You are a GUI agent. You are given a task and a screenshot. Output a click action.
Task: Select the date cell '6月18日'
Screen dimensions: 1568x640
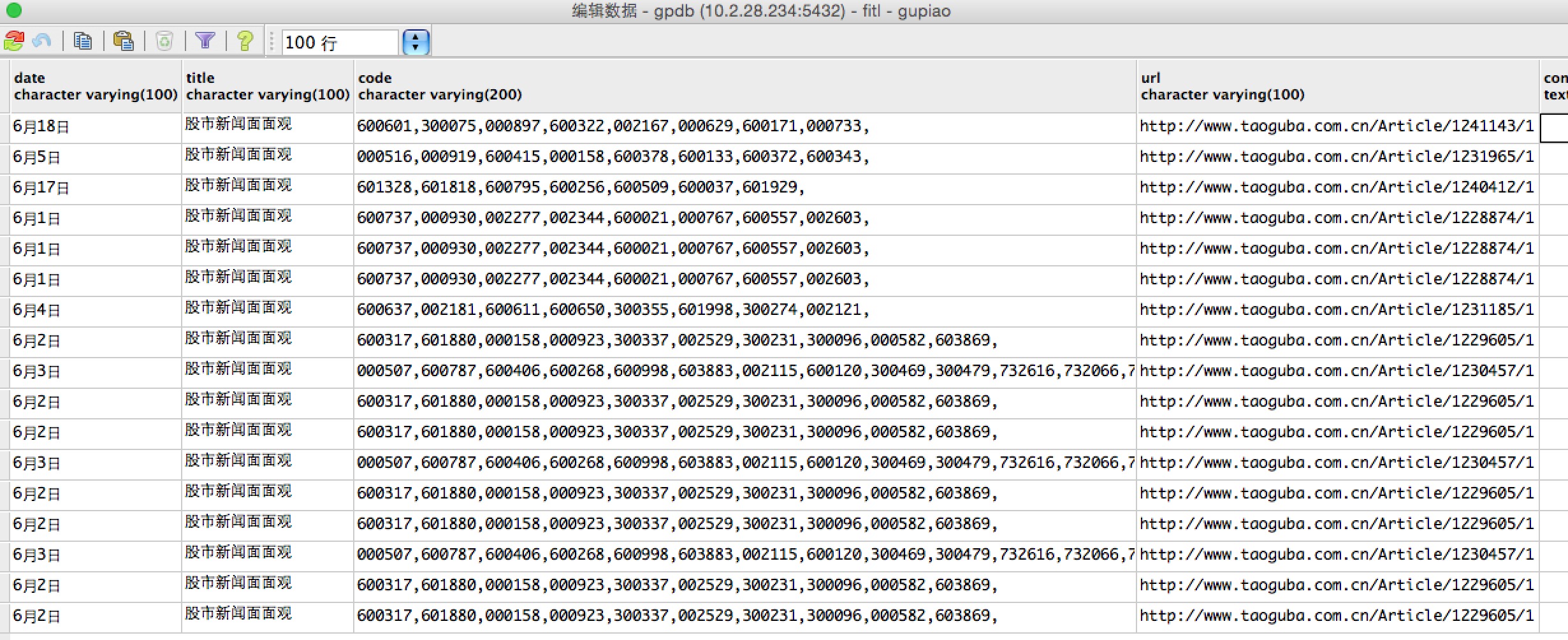(96, 127)
